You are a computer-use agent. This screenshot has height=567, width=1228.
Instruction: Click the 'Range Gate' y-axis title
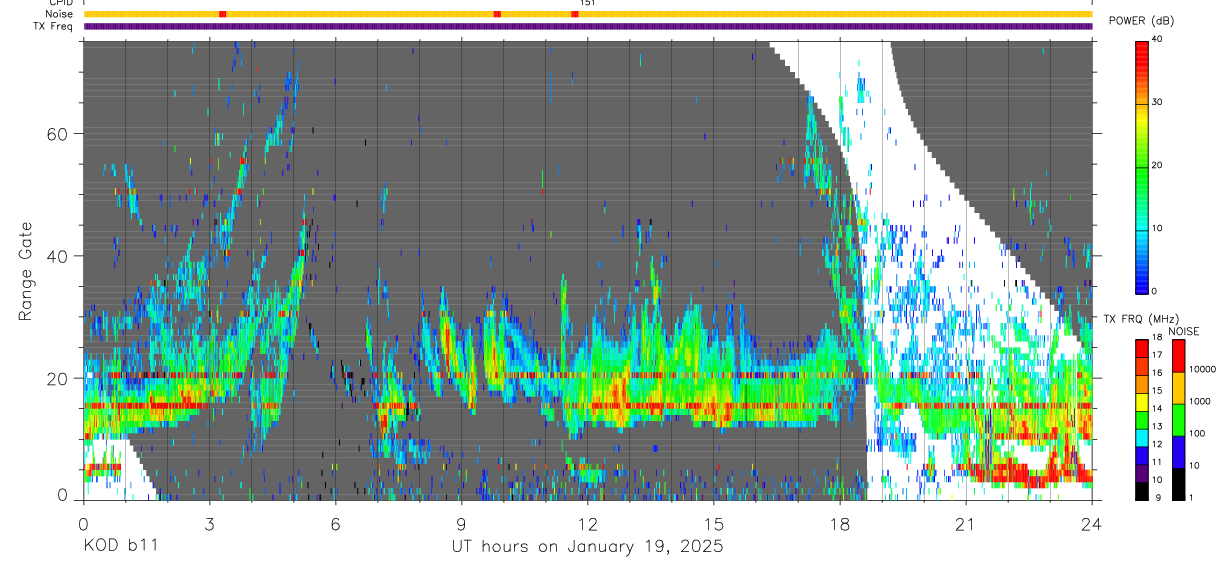click(x=24, y=270)
